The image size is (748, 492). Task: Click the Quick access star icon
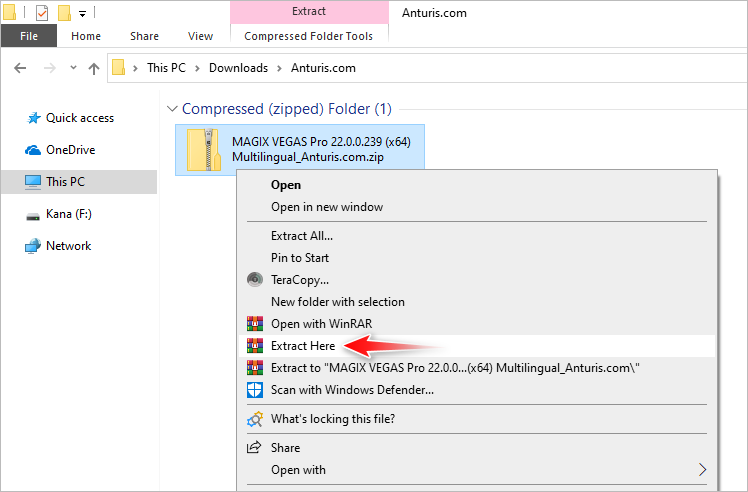[x=32, y=118]
